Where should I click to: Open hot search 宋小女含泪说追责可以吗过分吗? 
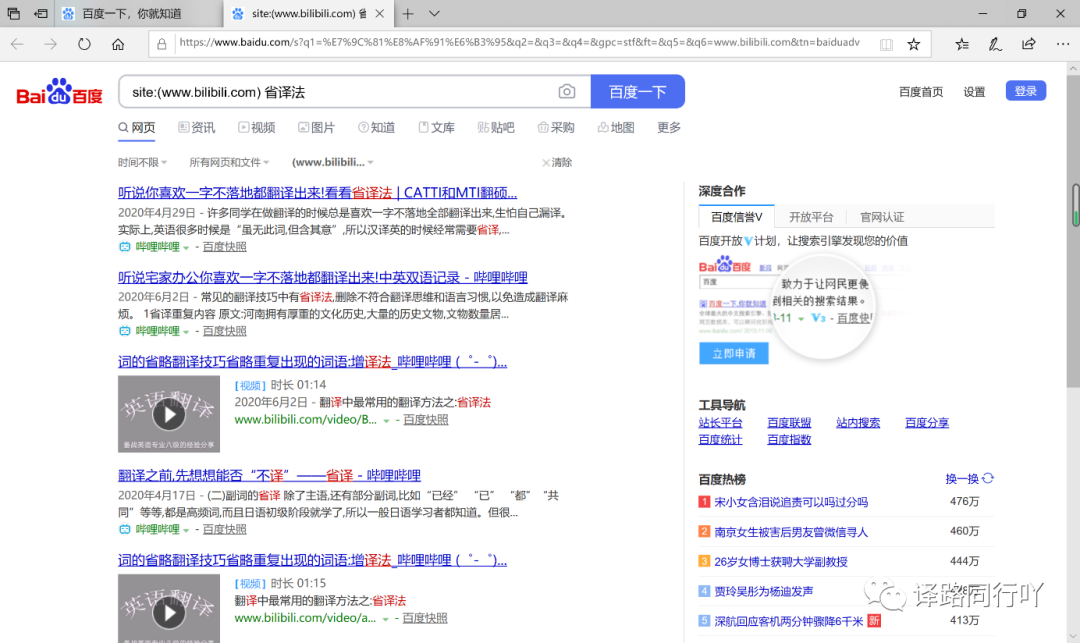(791, 502)
